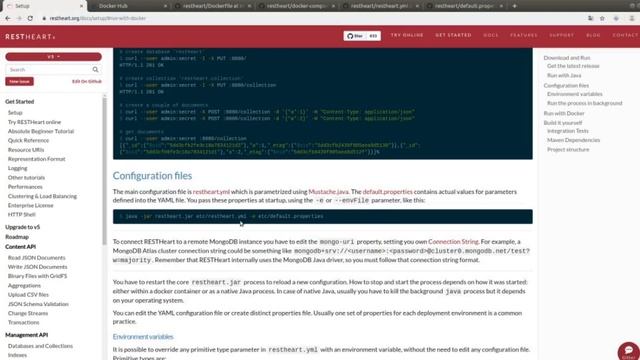This screenshot has width=640, height=360.
Task: Click the RESTHeart logo
Action: 30,37
